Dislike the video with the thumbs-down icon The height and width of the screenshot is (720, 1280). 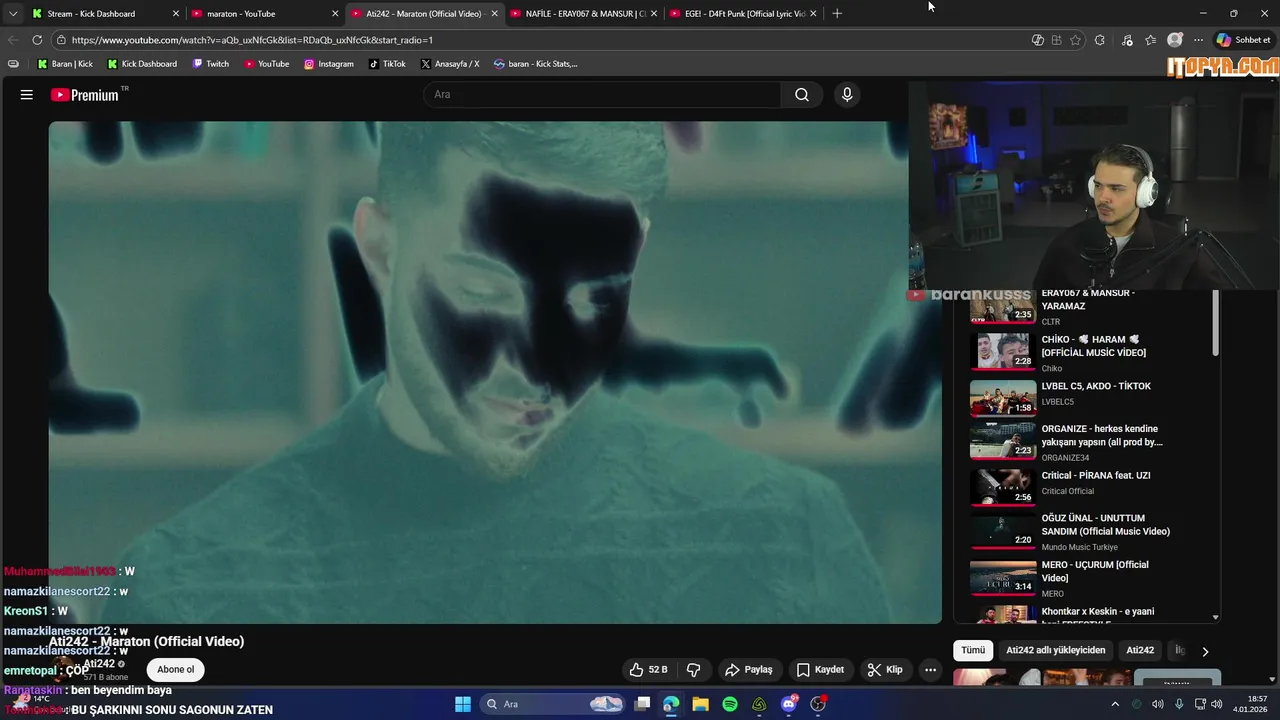point(694,670)
